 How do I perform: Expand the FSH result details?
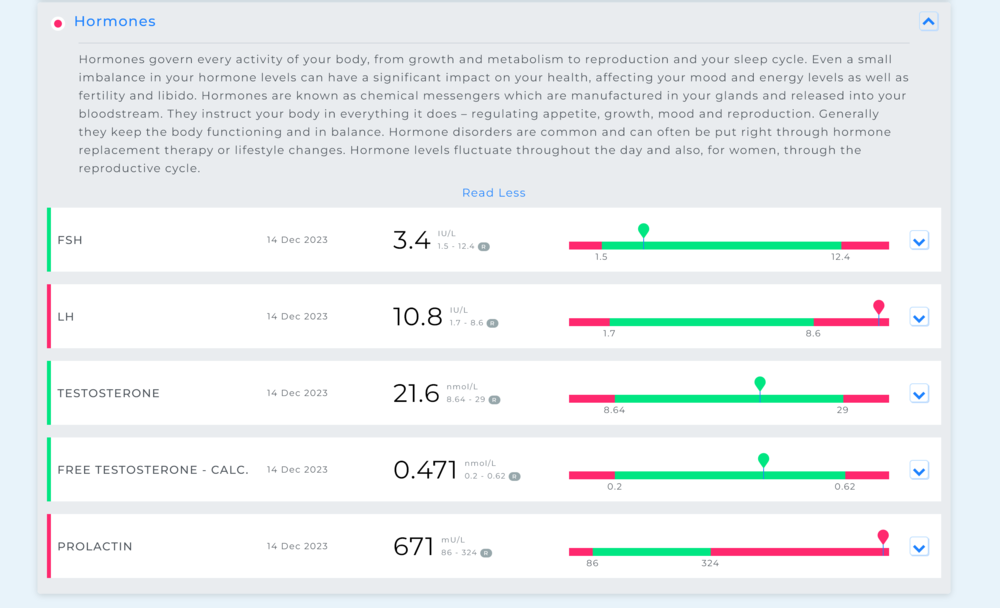[x=919, y=240]
